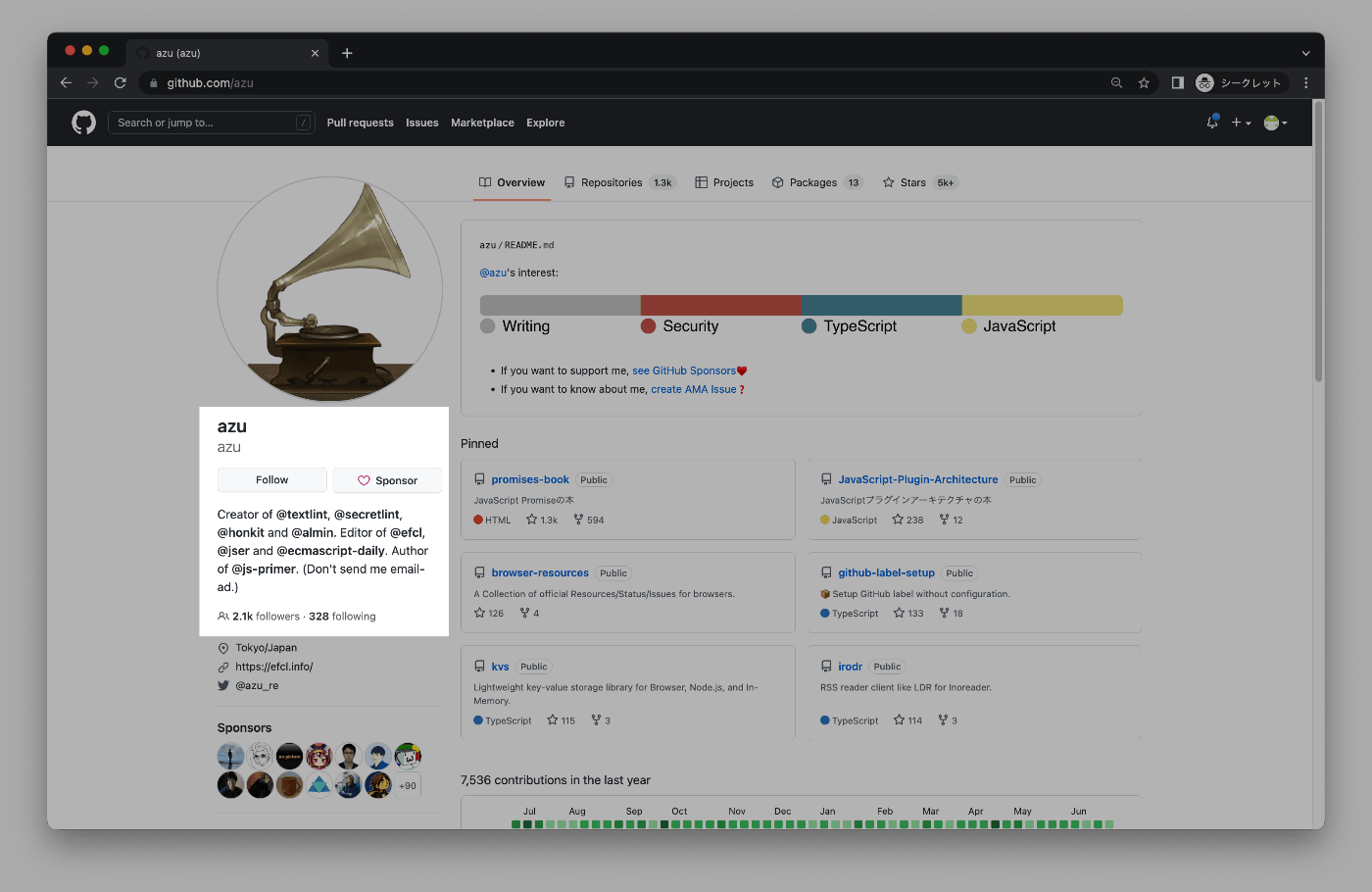Expand the tab search chevron in the title bar
1372x892 pixels.
coord(1305,53)
